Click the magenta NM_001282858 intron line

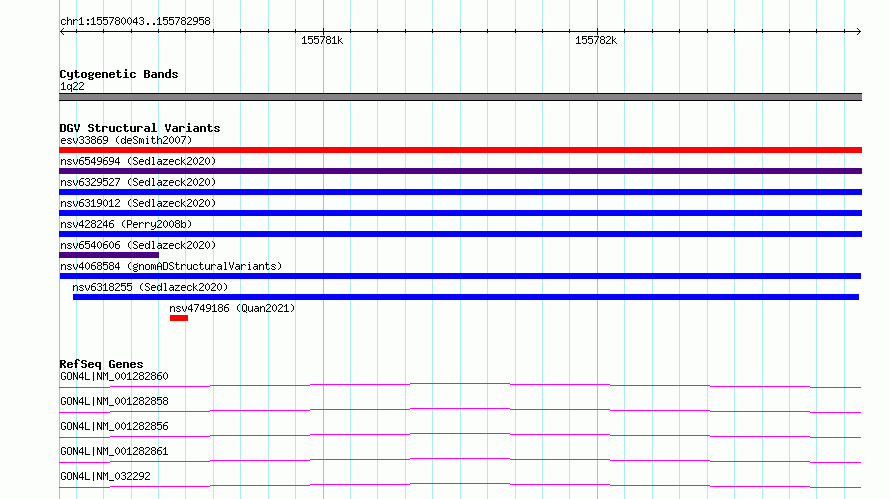click(460, 410)
